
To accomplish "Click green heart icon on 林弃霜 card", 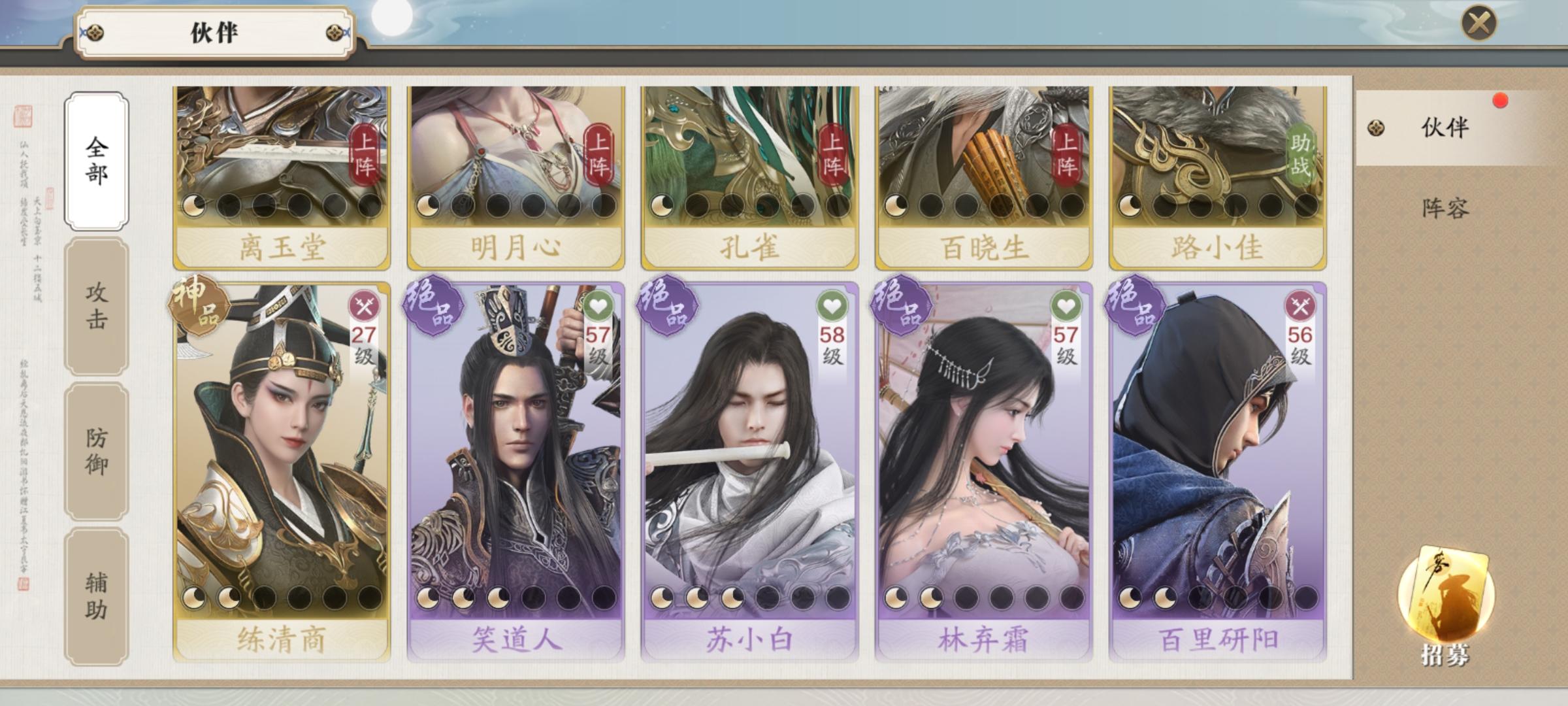I will click(x=1066, y=306).
